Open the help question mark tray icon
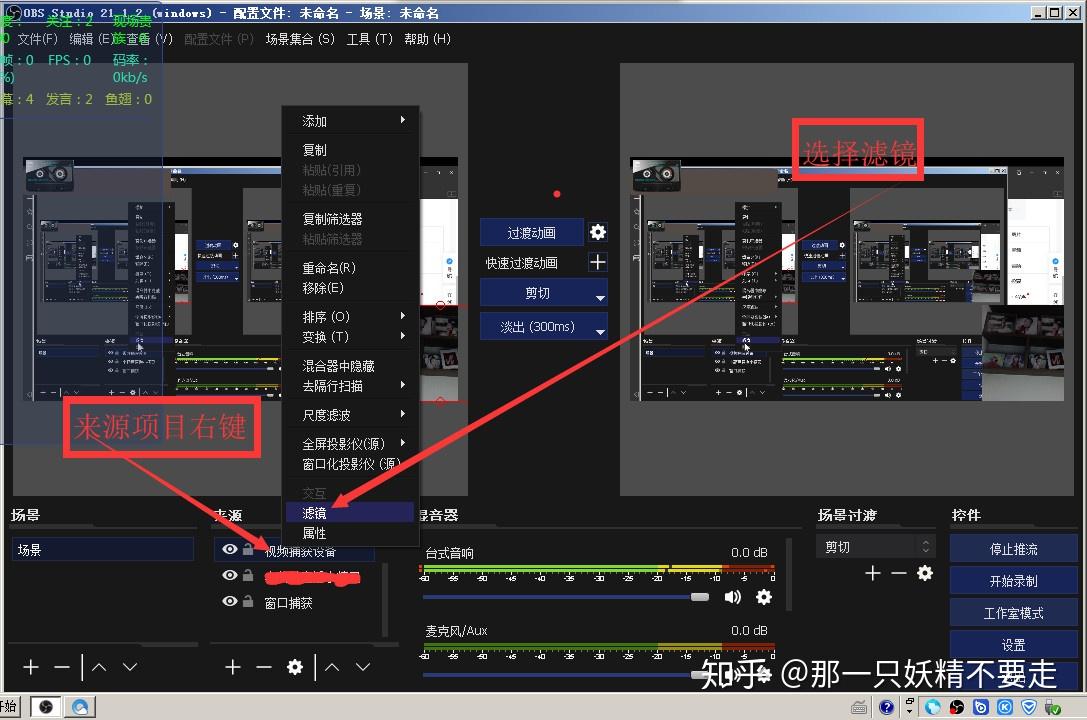Viewport: 1087px width, 720px height. tap(887, 707)
